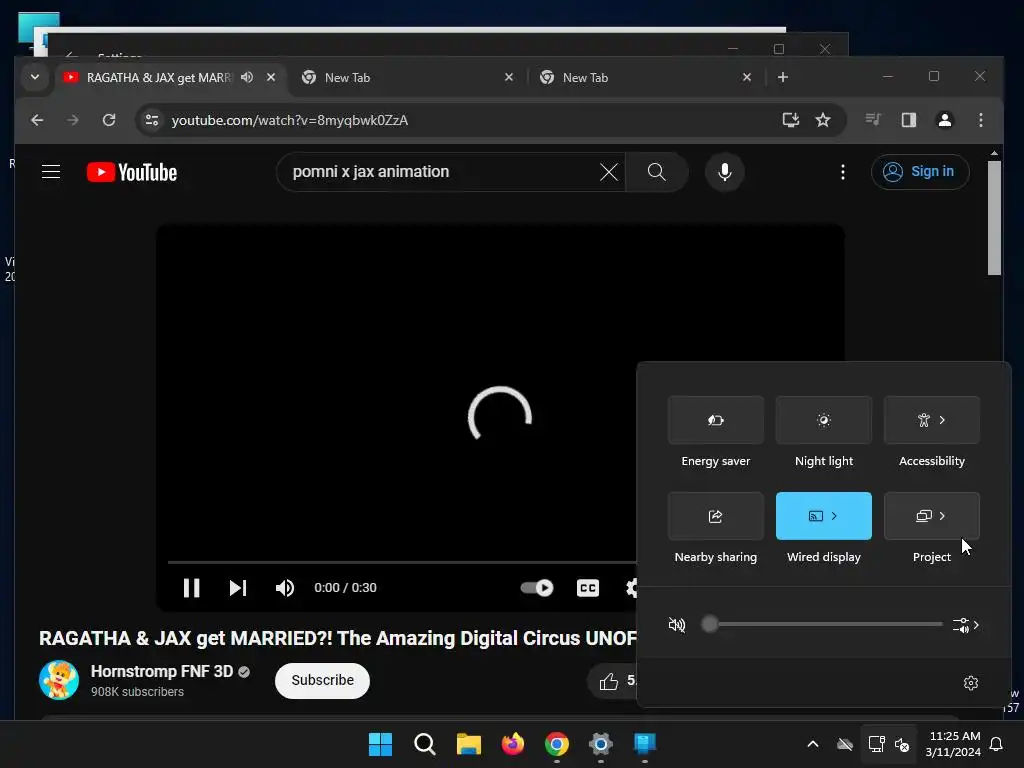The image size is (1024, 768).
Task: Open the Hornstromp FNF 3D channel name
Action: tap(162, 671)
